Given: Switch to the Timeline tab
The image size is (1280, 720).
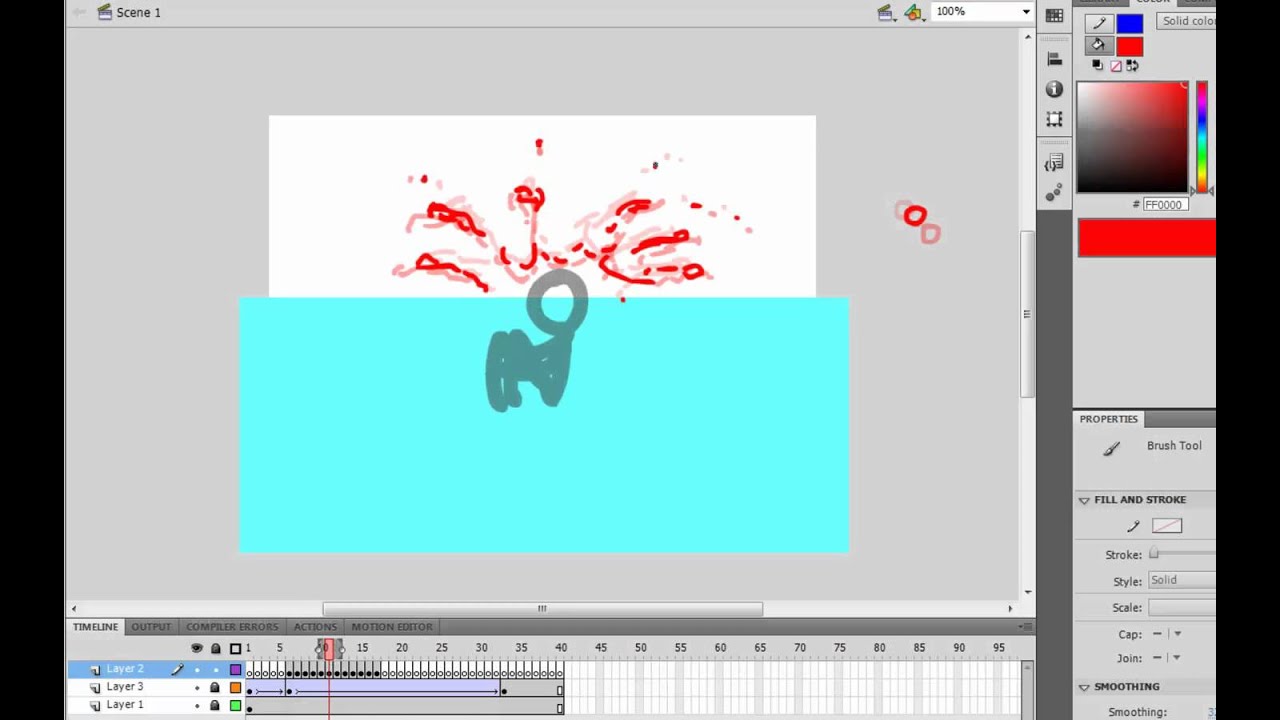Looking at the screenshot, I should point(95,627).
